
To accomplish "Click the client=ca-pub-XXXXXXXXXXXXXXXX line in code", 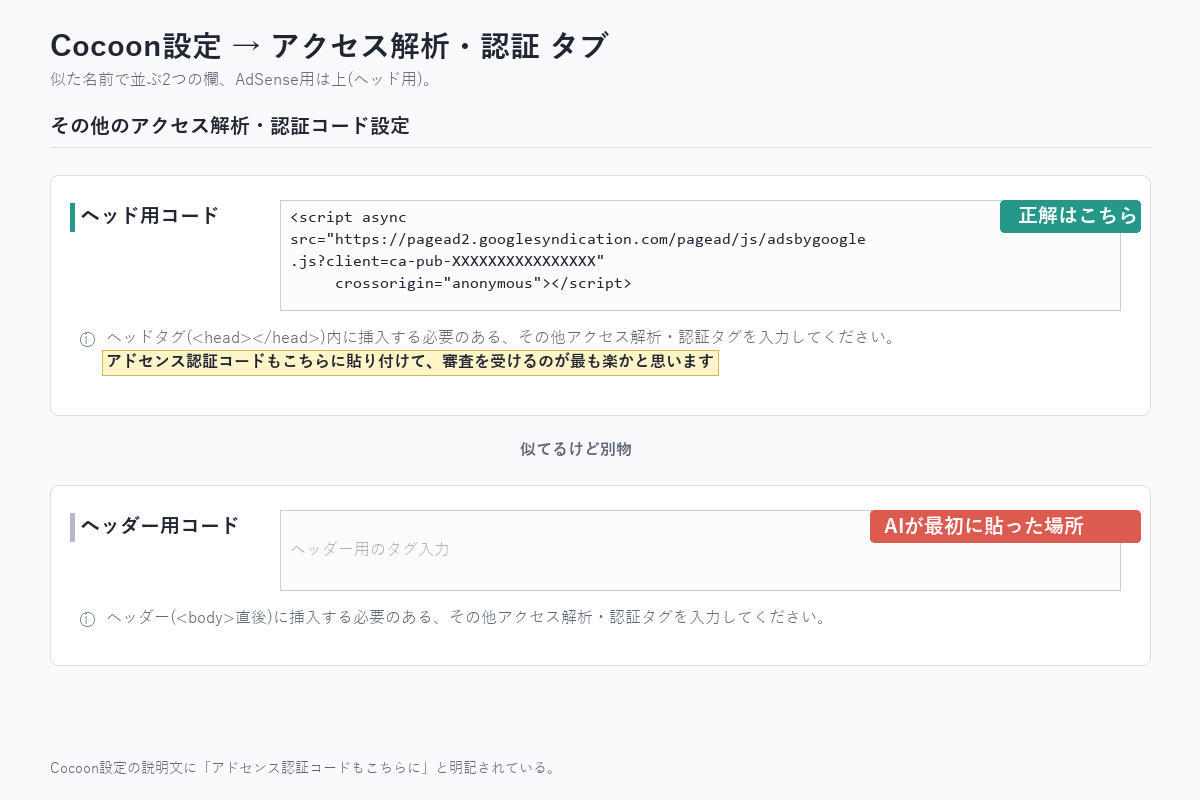I will coord(448,261).
